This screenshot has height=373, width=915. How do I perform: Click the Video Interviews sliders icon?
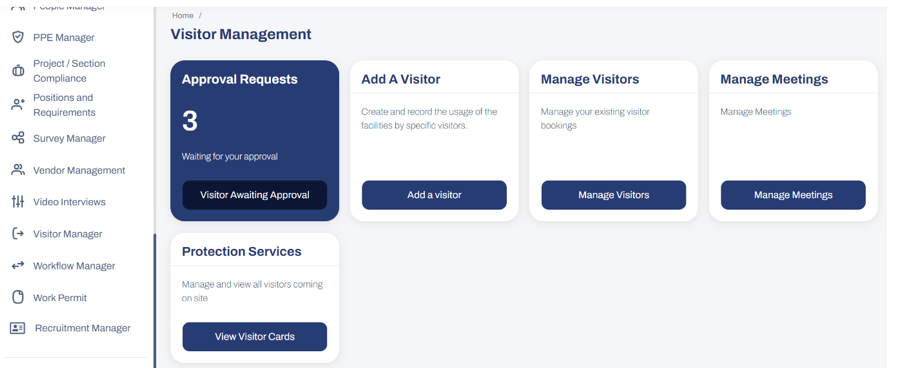(18, 202)
